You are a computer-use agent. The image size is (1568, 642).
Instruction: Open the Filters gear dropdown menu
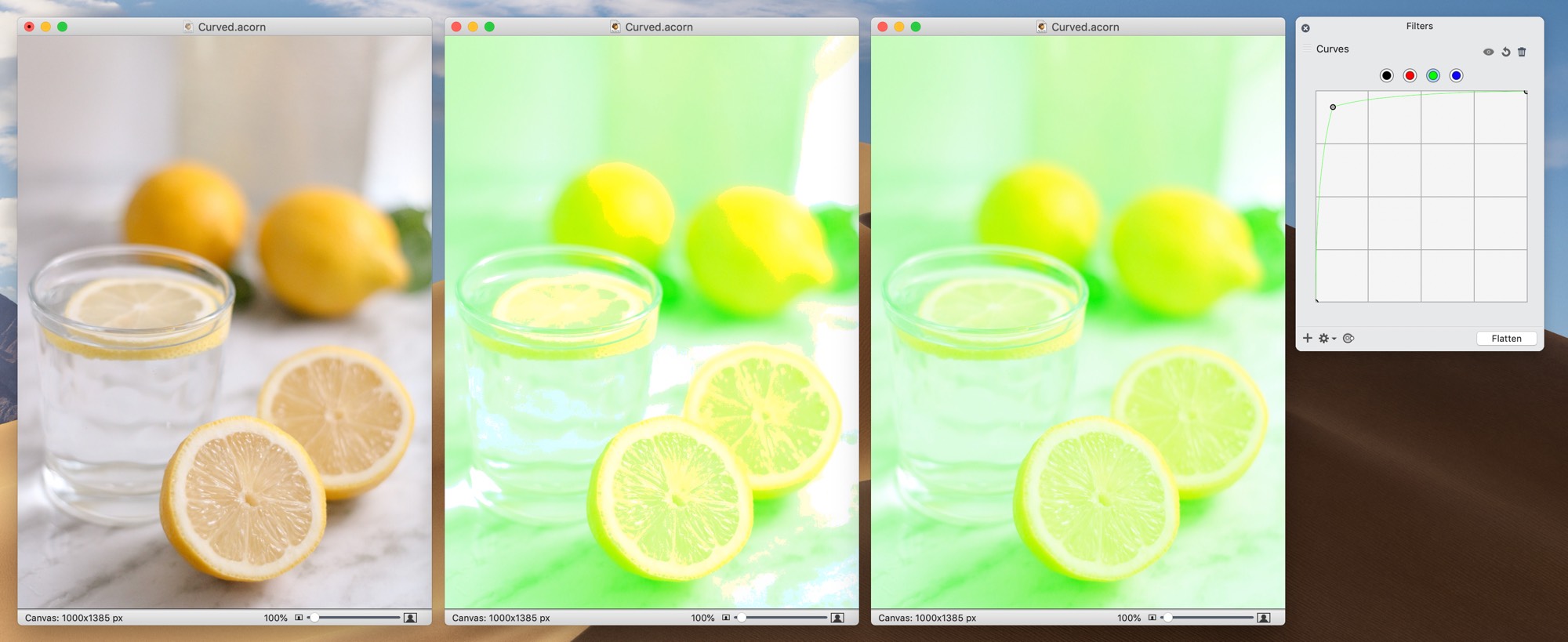coord(1327,339)
